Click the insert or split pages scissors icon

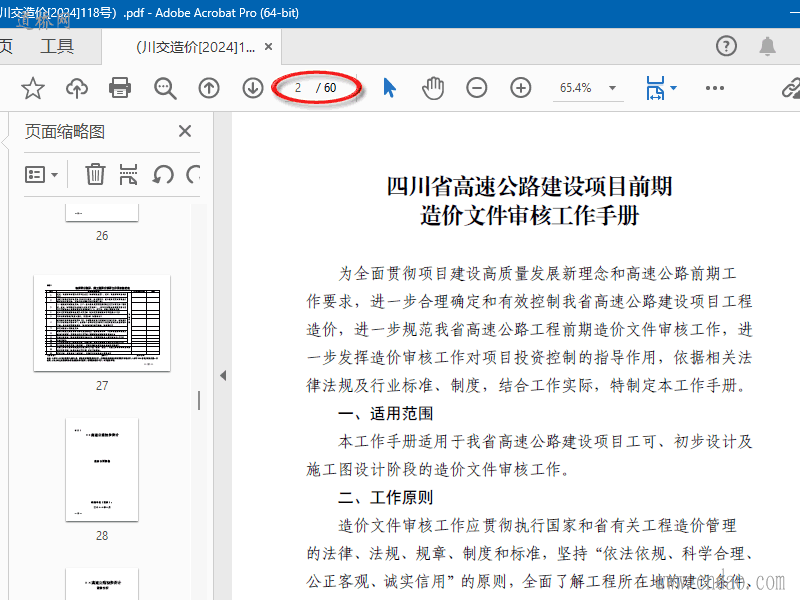[128, 174]
